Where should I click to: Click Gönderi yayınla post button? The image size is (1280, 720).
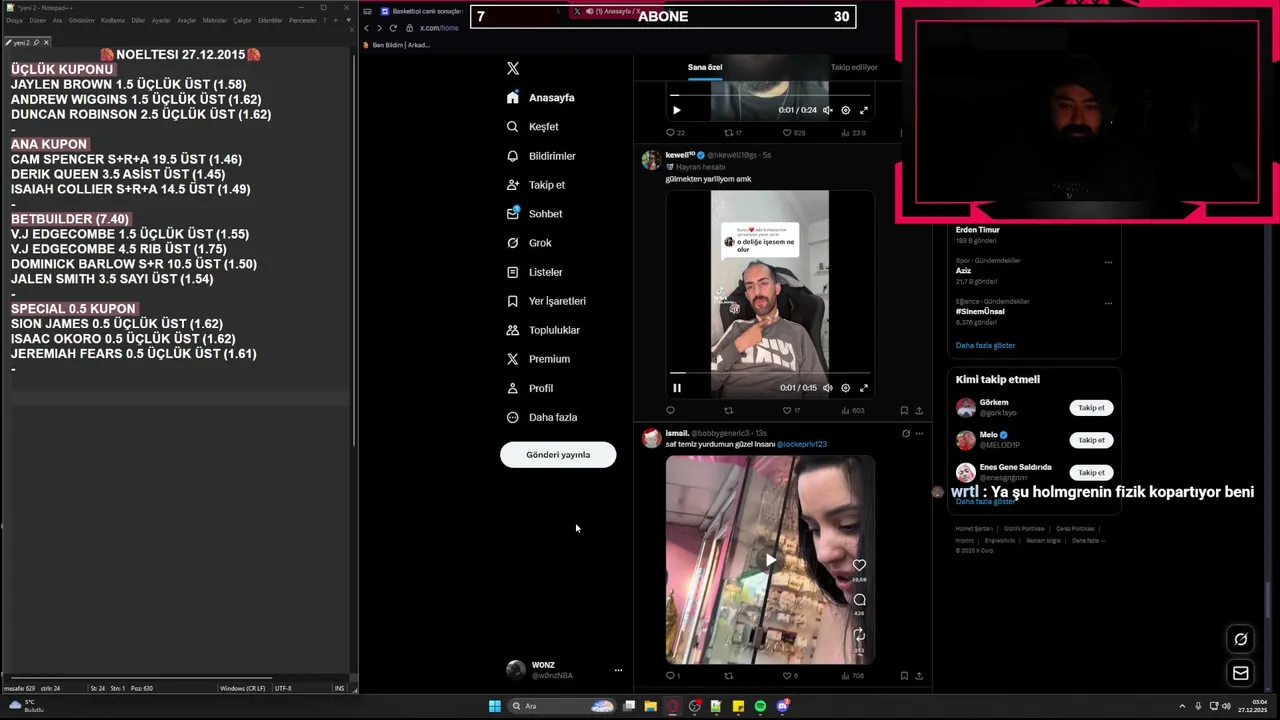pos(558,455)
